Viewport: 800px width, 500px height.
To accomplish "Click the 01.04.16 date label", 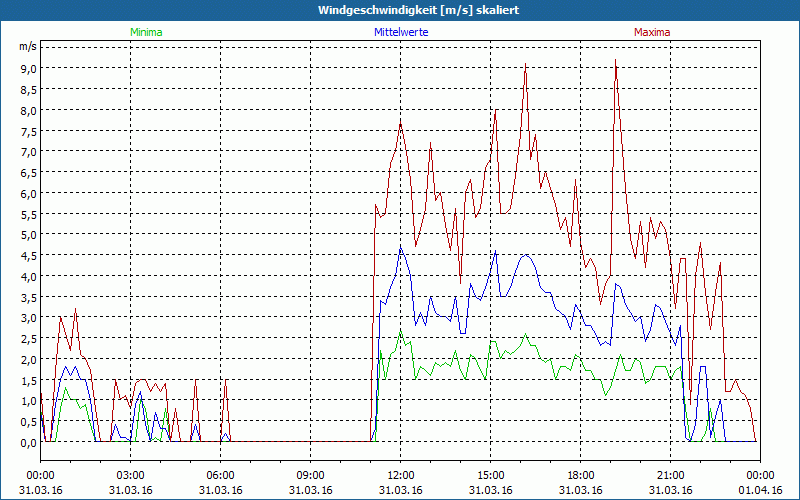I will 760,490.
